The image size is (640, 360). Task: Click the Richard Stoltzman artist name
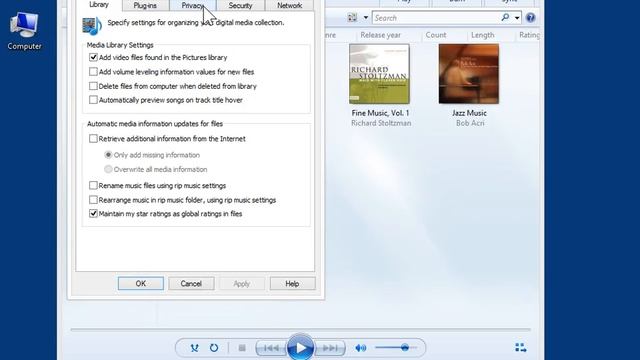click(381, 123)
